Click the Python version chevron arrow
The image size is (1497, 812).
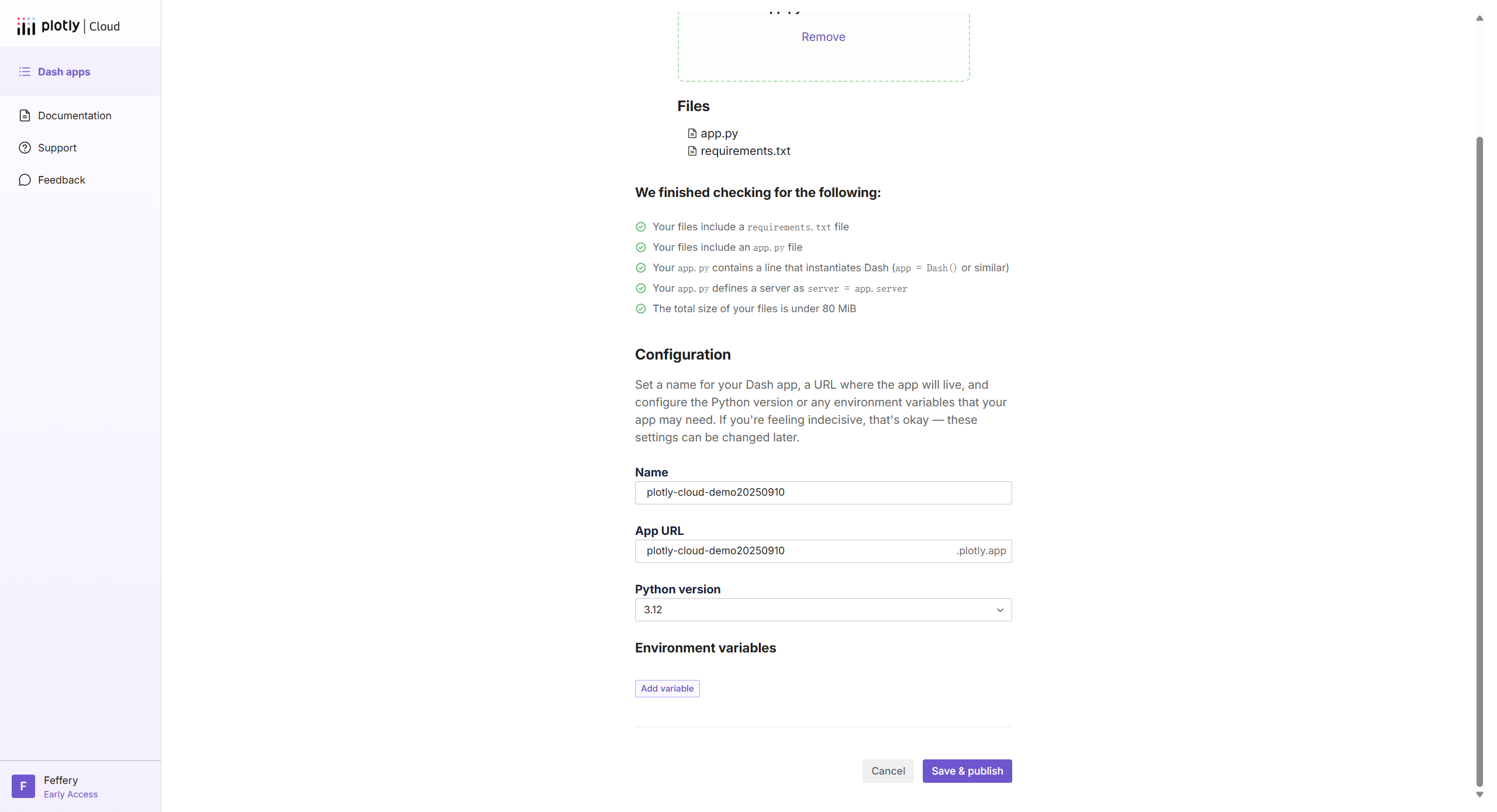[x=1000, y=610]
